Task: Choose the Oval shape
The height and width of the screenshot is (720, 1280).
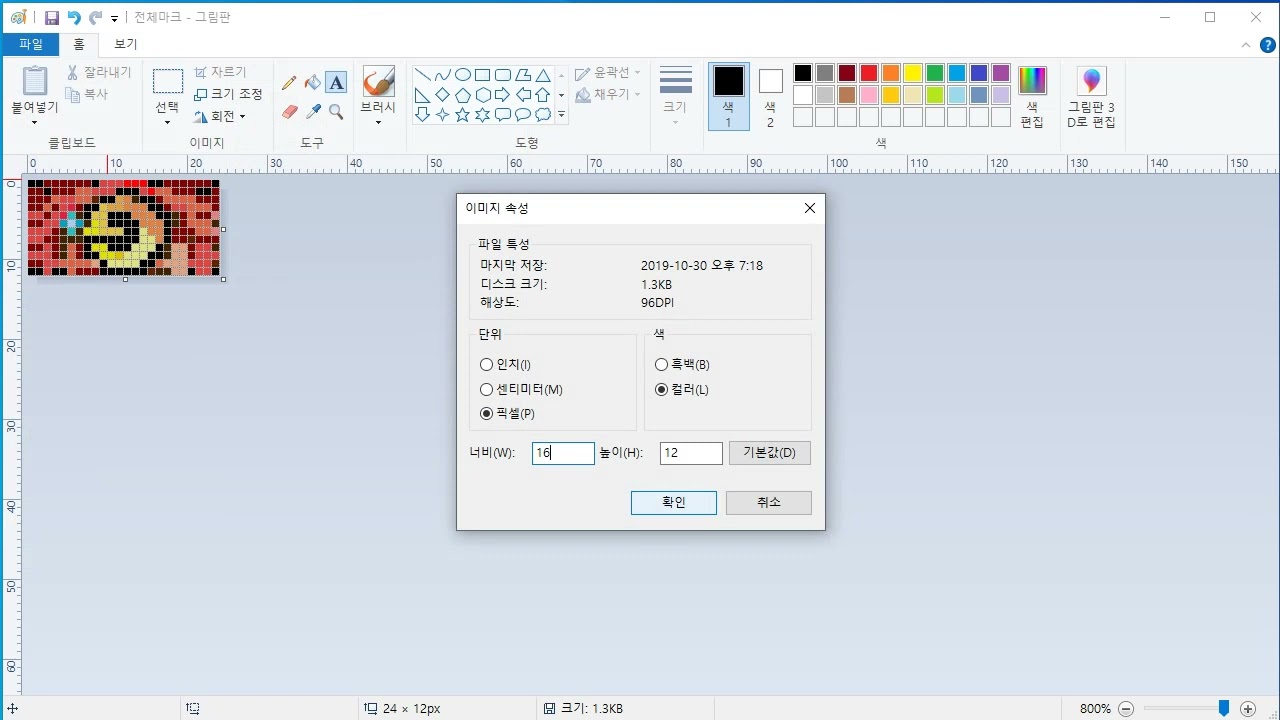Action: pyautogui.click(x=462, y=75)
